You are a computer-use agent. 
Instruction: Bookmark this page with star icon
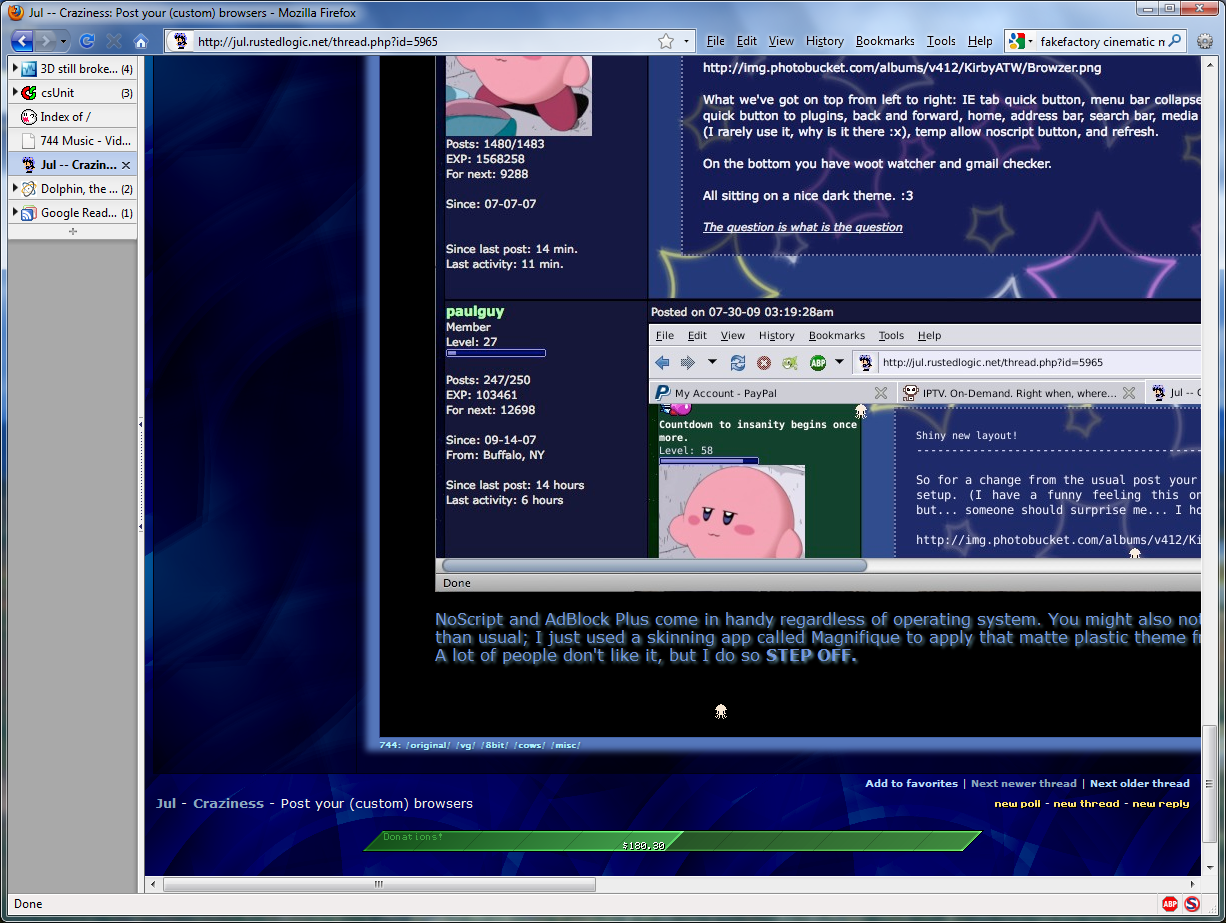pos(666,41)
